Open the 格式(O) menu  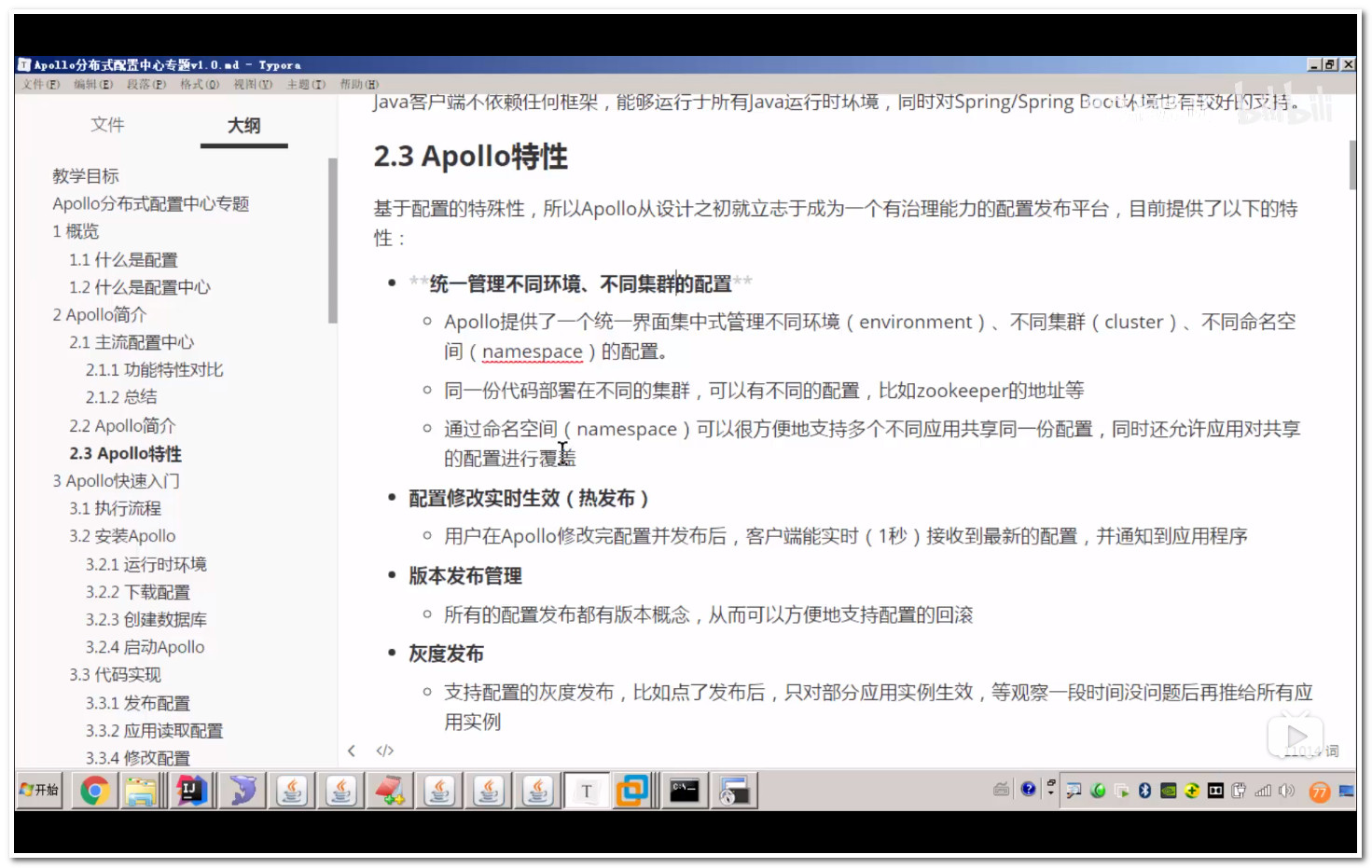(x=200, y=84)
